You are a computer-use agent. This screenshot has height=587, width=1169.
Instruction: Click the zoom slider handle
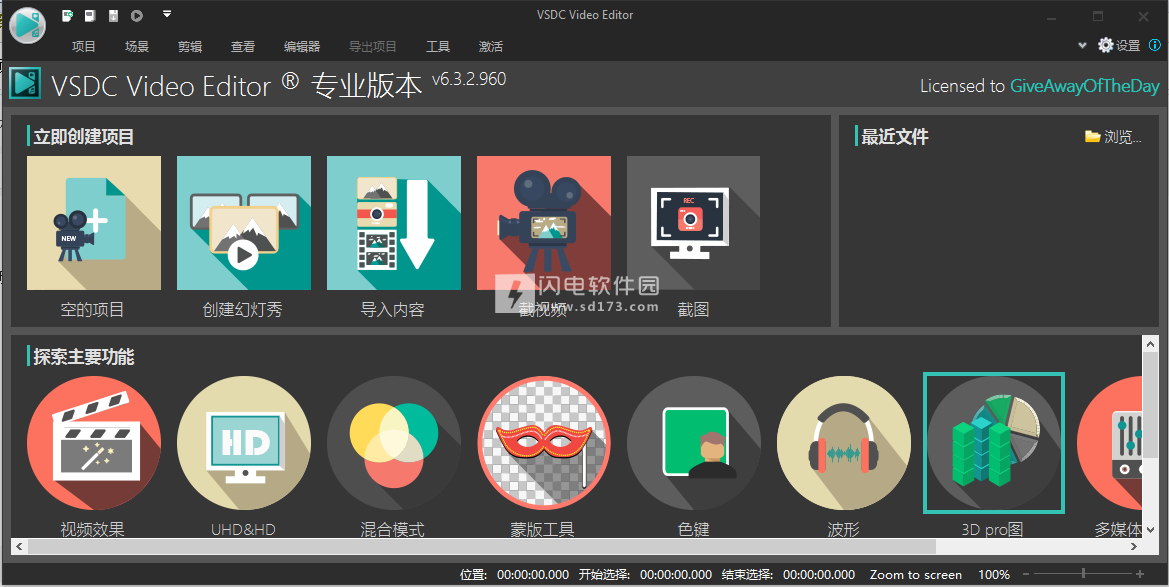coord(1083,574)
